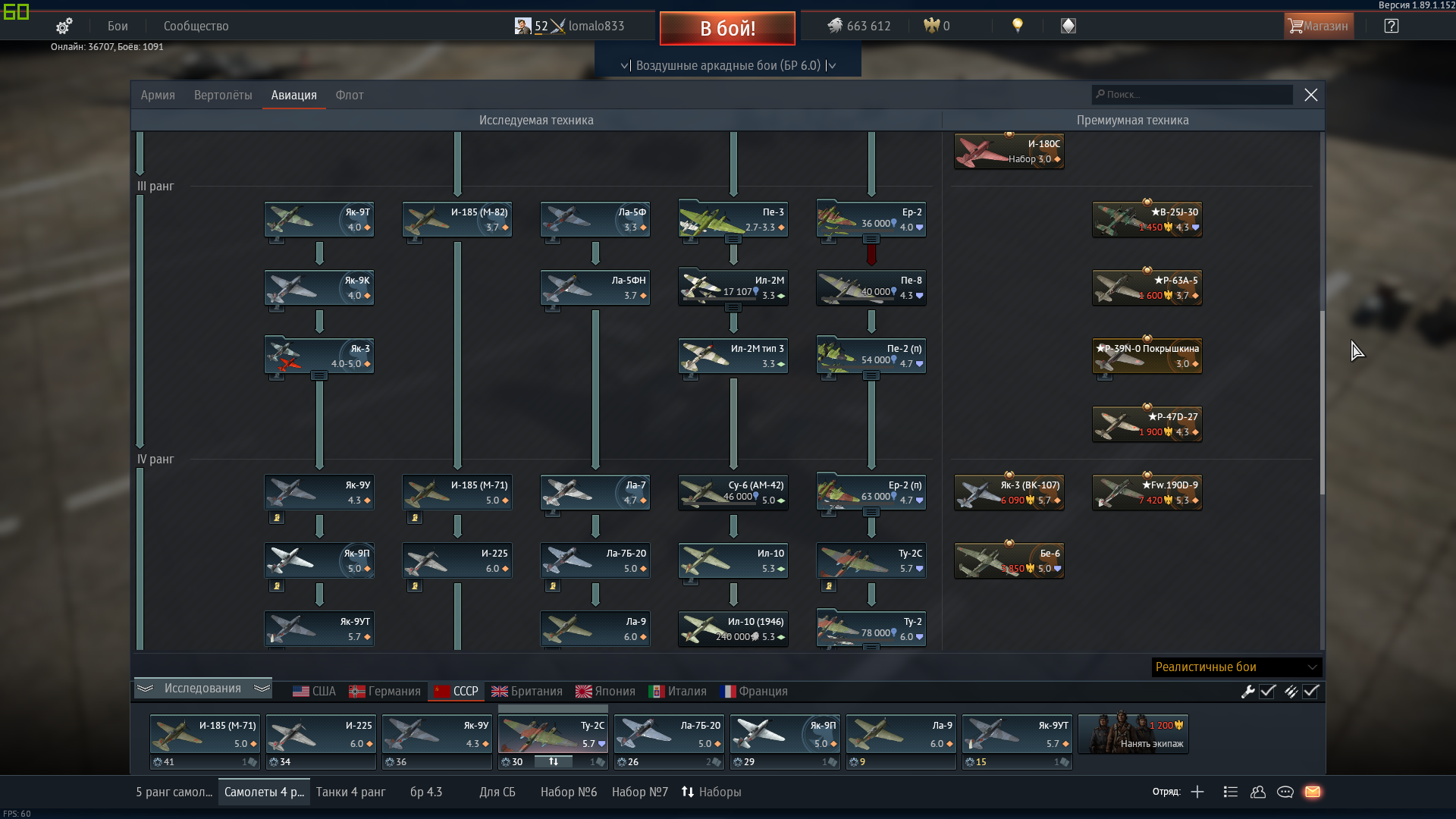1456x819 pixels.
Task: Expand the Ил-2М vehicle group
Action: 733,308
